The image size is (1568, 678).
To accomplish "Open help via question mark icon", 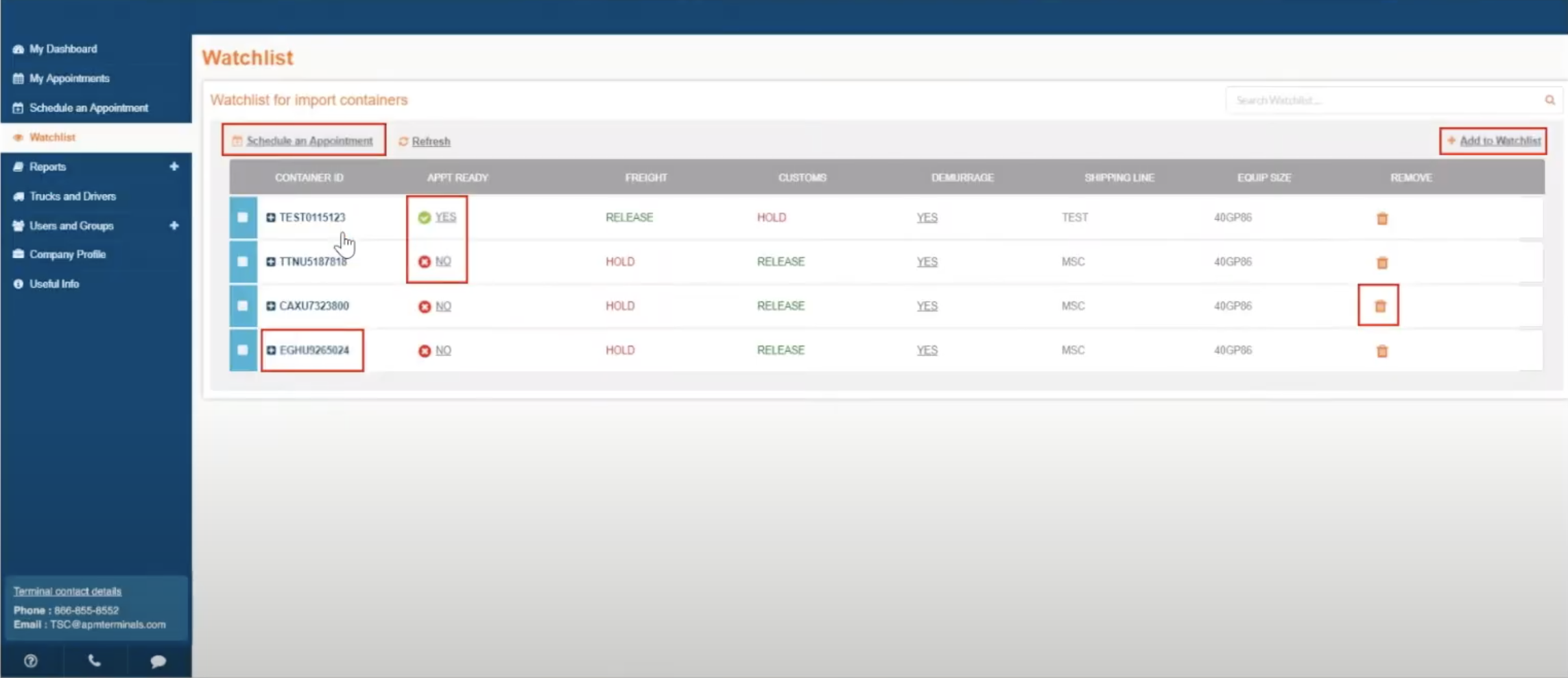I will point(31,661).
